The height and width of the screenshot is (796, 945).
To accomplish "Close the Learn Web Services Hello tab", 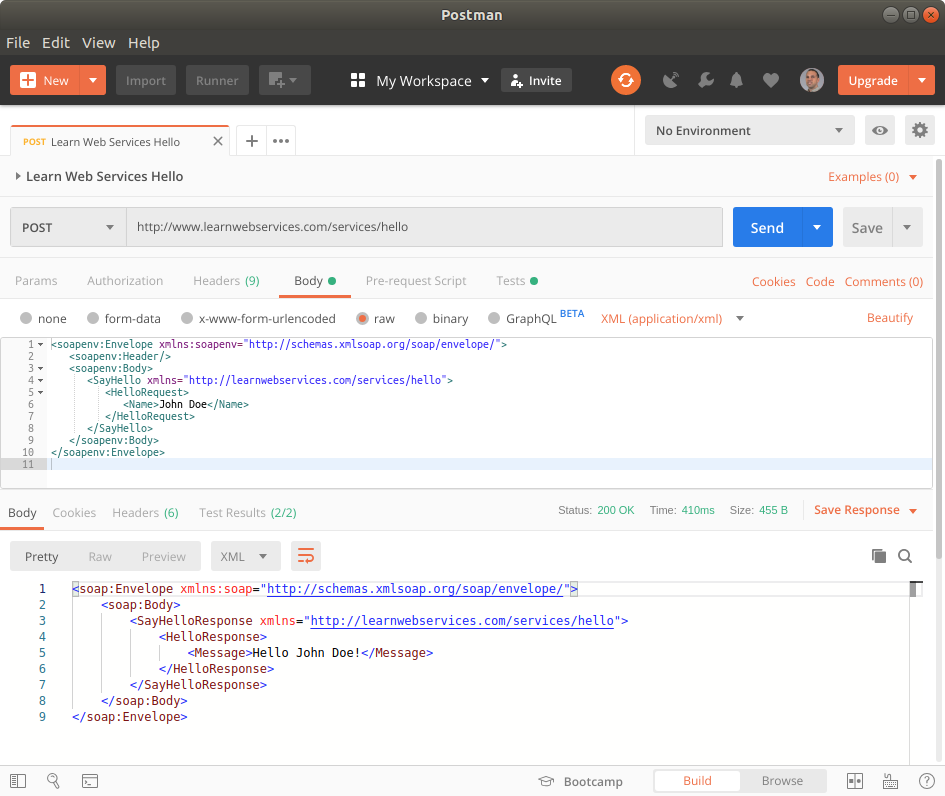I will [x=218, y=141].
